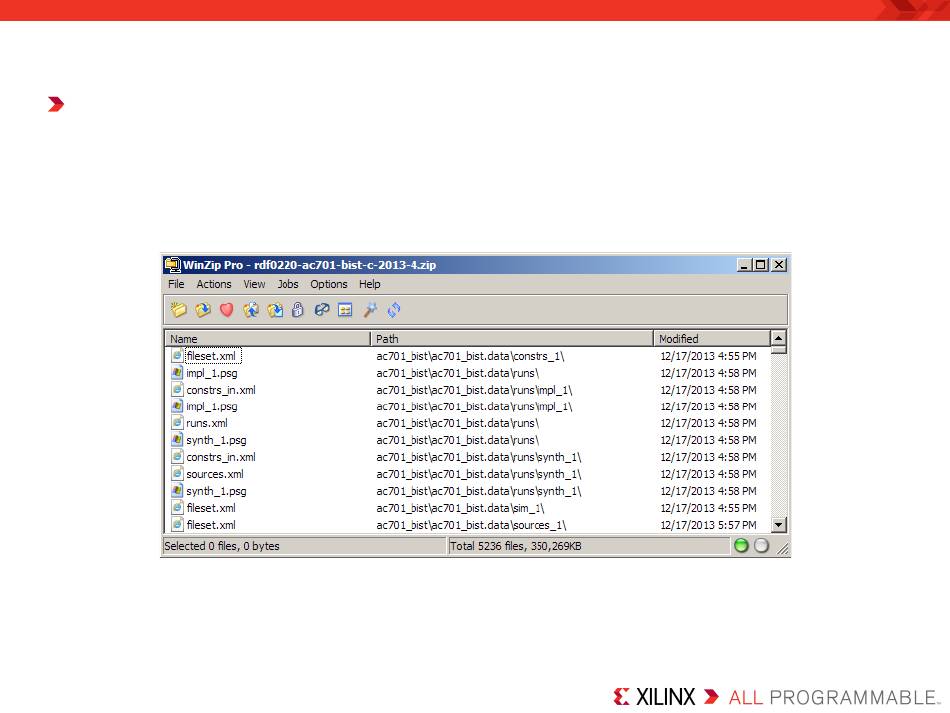Select runs.xml file name
950x713 pixels.
pyautogui.click(x=207, y=423)
